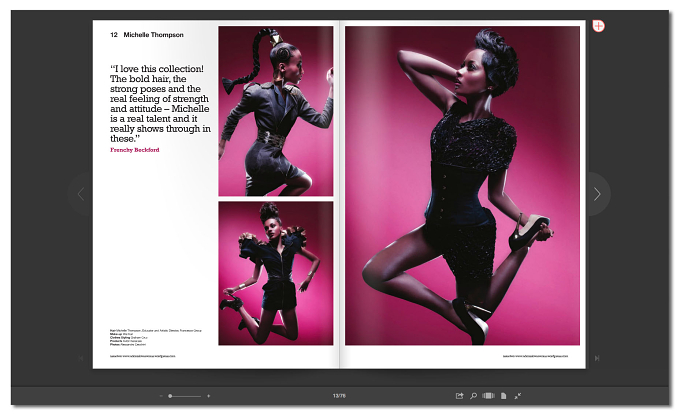
Task: Show page thumbnails strip view
Action: 488,395
